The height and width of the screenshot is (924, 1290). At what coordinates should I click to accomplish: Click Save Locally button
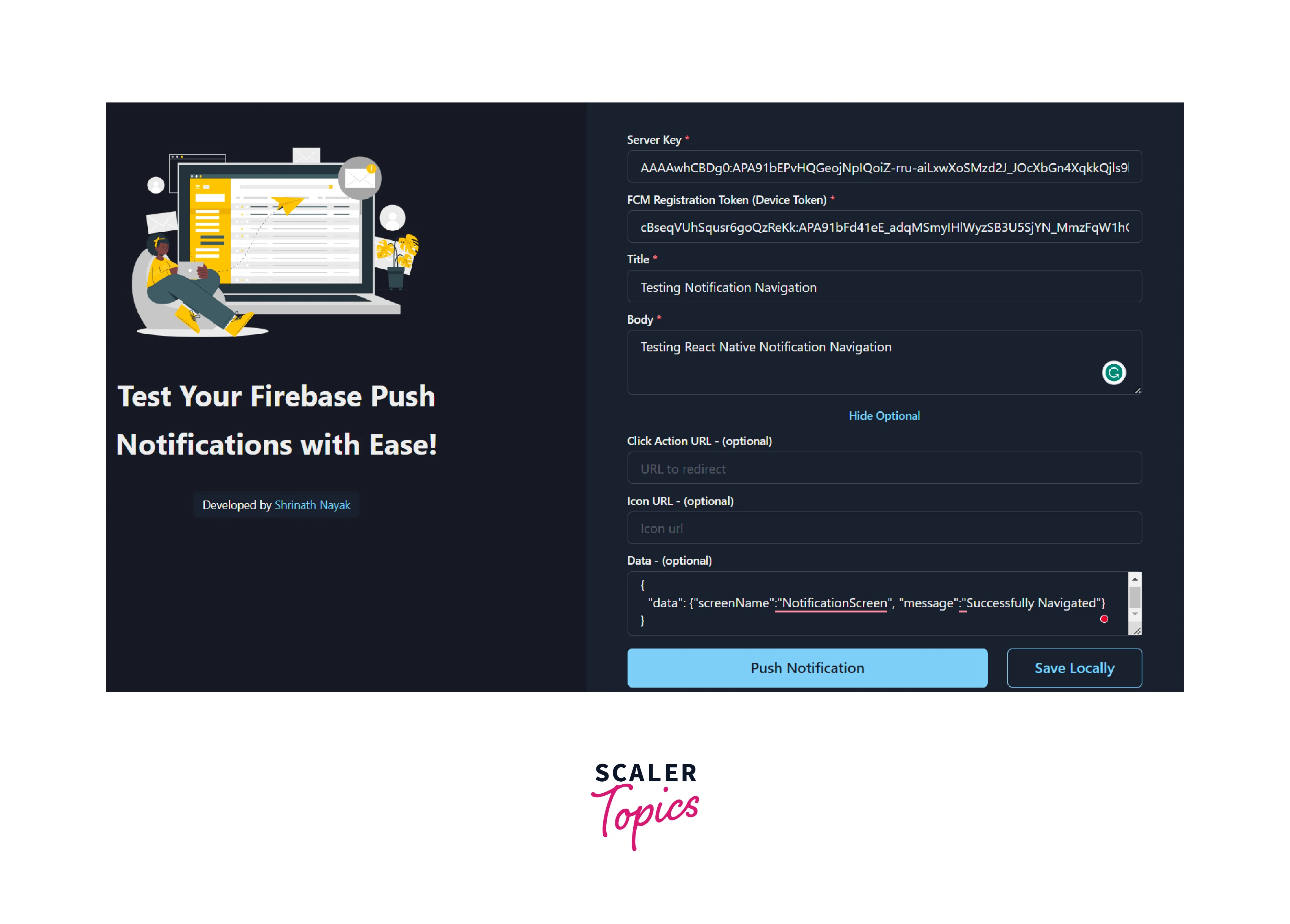coord(1074,667)
